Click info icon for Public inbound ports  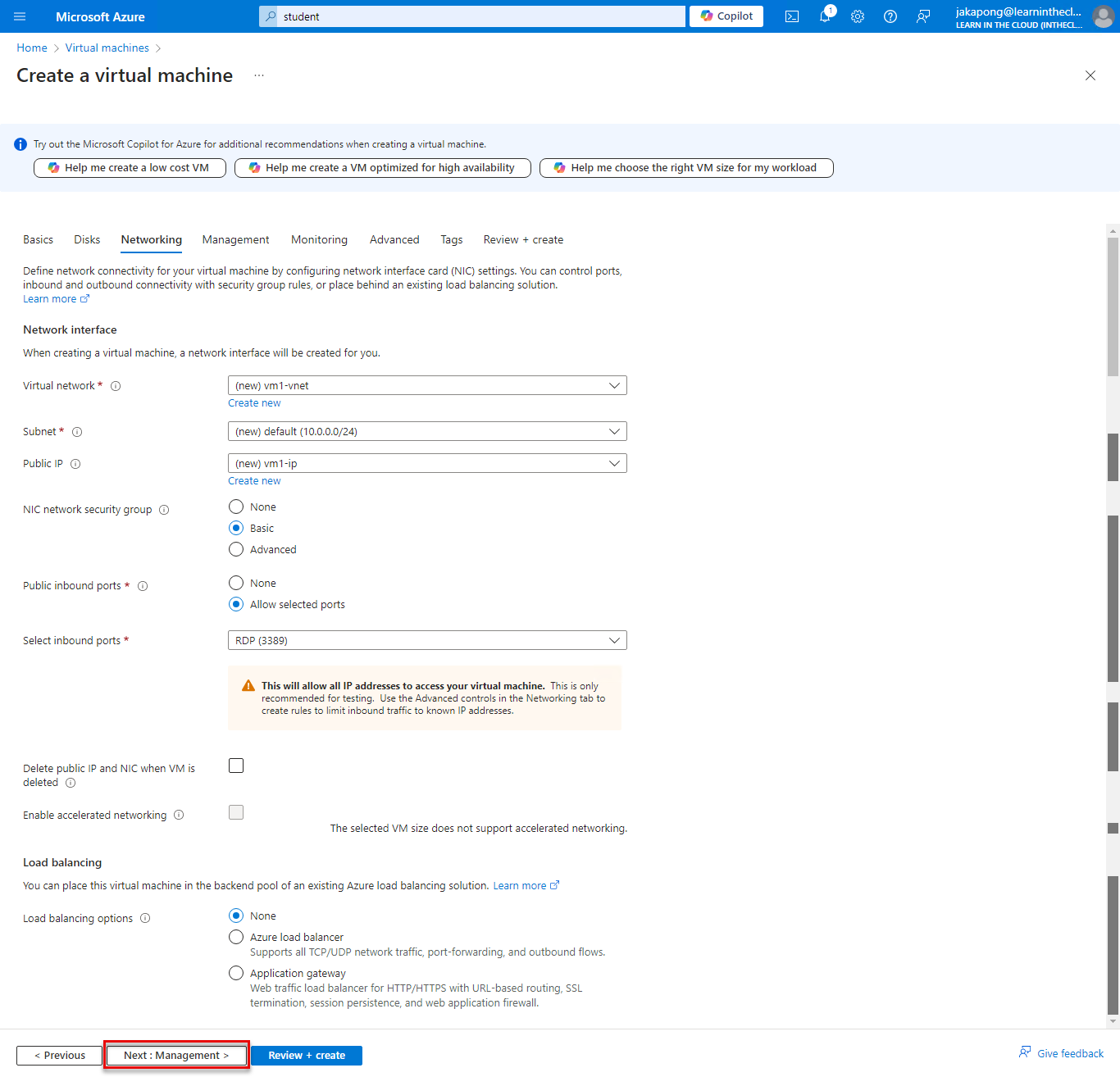(x=143, y=586)
